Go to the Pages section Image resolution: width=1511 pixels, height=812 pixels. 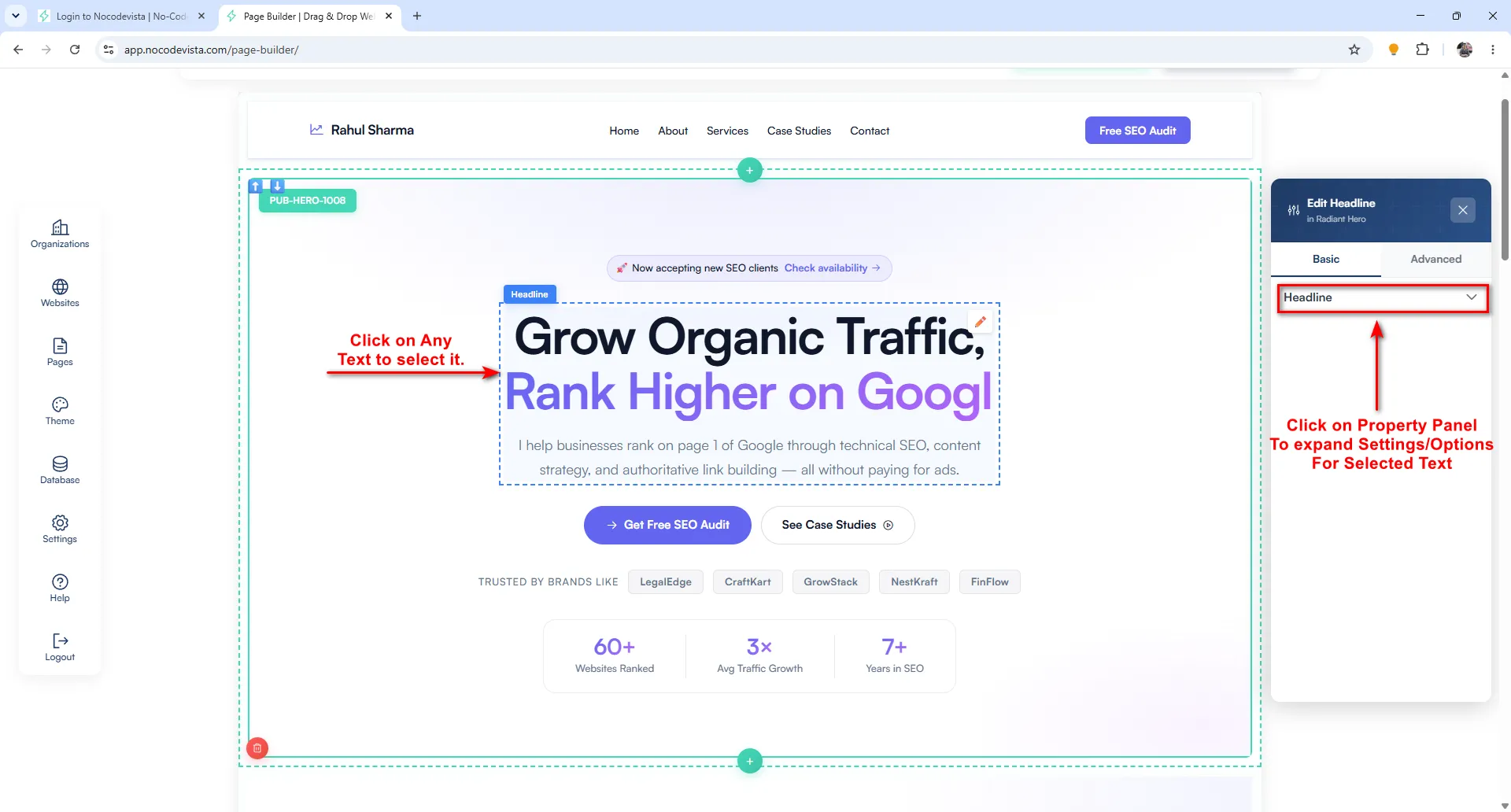(60, 352)
